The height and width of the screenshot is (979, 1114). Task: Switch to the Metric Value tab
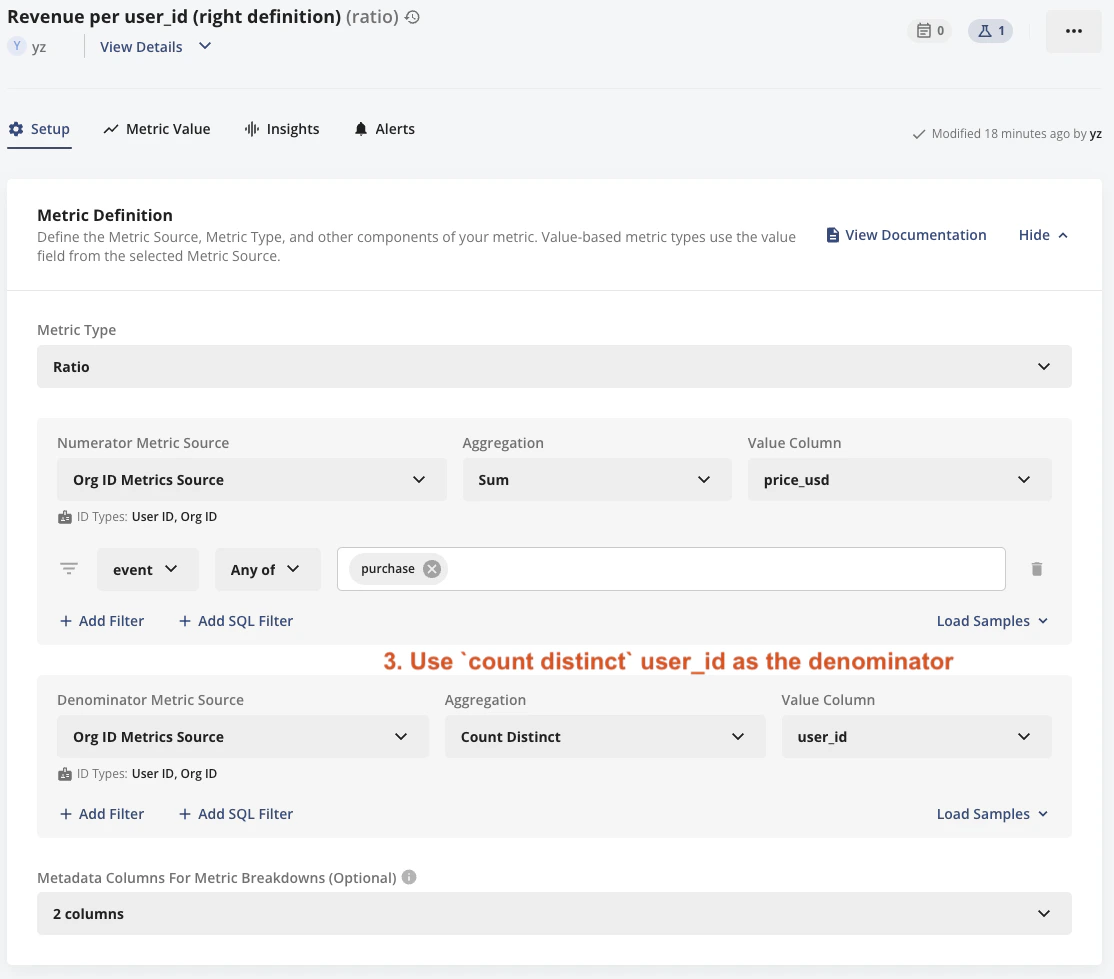(157, 128)
